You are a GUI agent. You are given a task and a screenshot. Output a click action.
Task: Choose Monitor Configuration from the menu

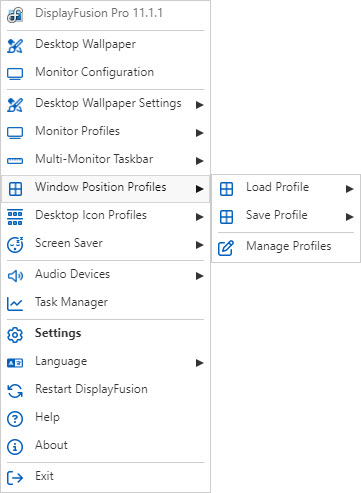[105, 73]
